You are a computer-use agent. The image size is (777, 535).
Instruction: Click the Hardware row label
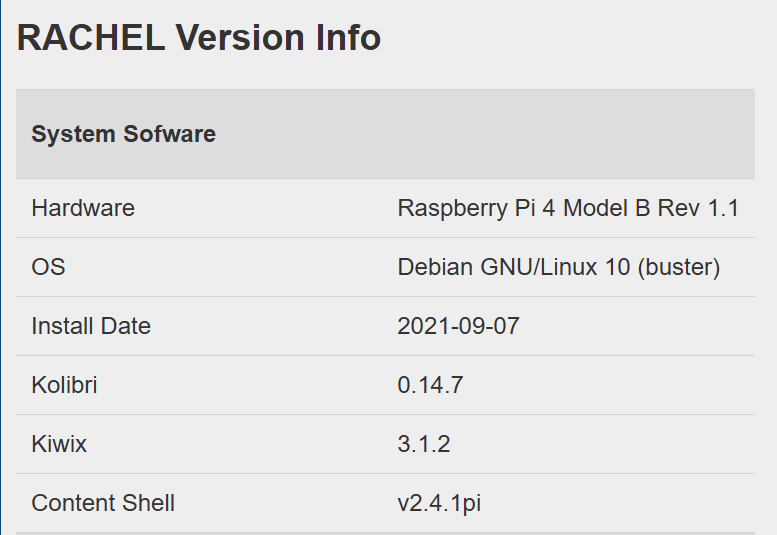(83, 208)
